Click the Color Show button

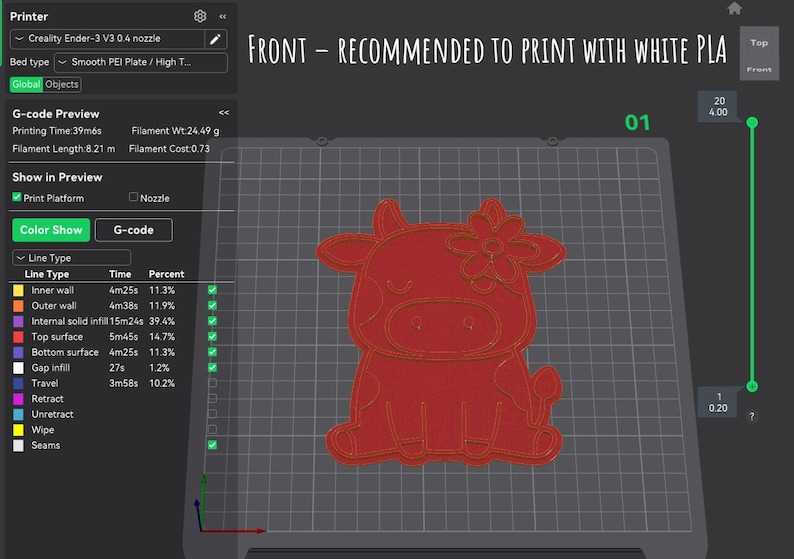(x=51, y=230)
